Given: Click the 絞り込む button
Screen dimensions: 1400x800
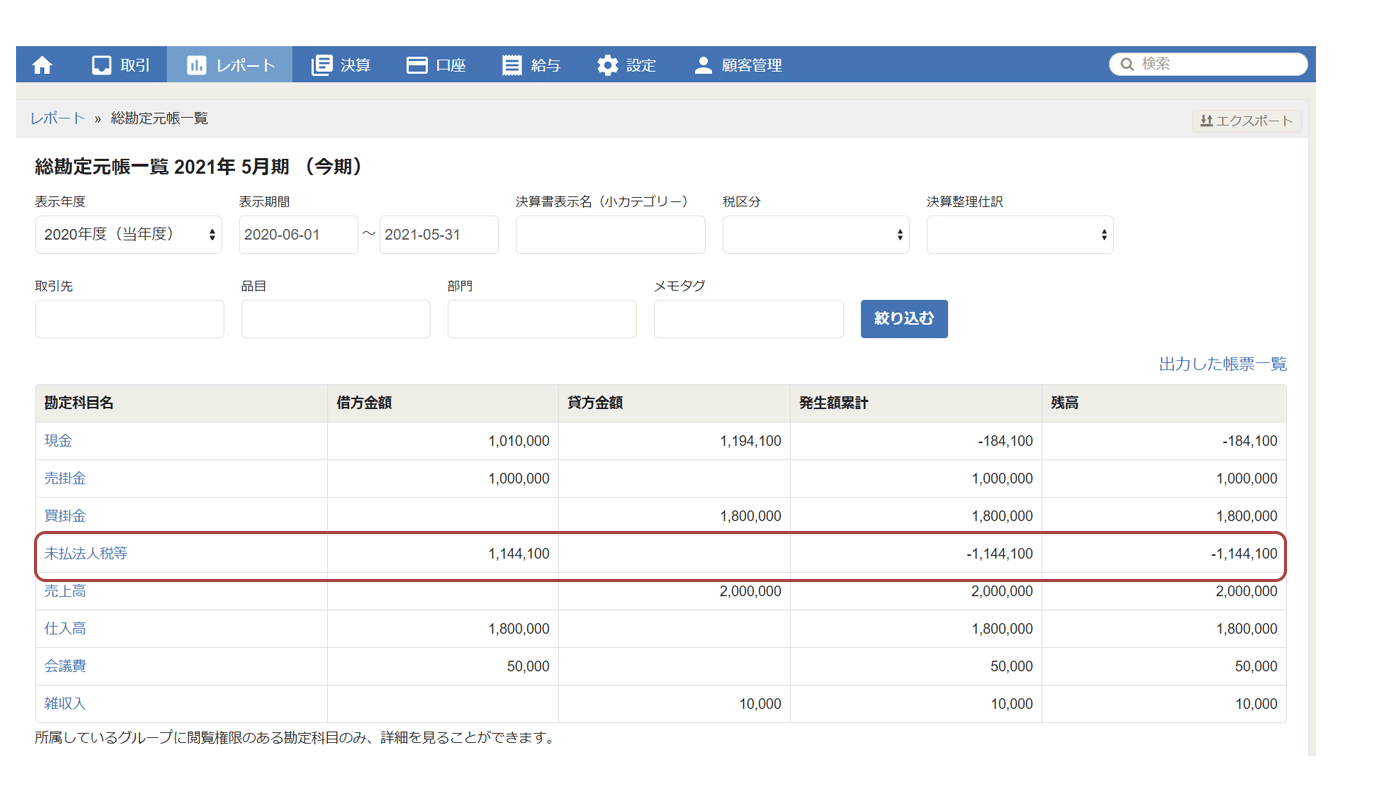Looking at the screenshot, I should click(904, 319).
